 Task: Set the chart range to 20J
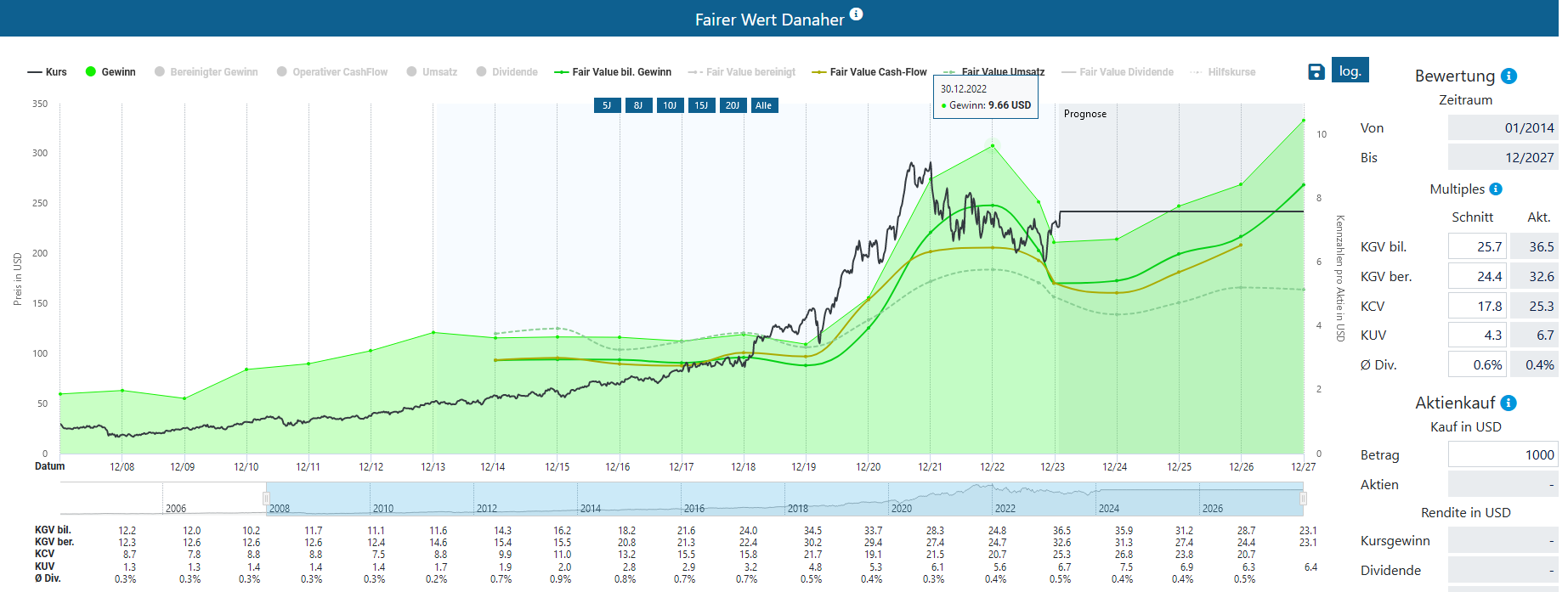(x=733, y=105)
